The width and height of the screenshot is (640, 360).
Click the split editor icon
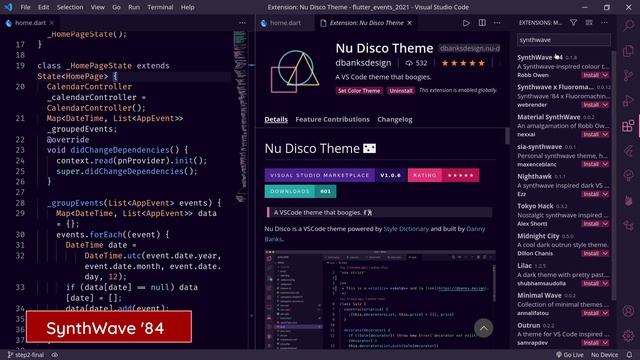482,23
